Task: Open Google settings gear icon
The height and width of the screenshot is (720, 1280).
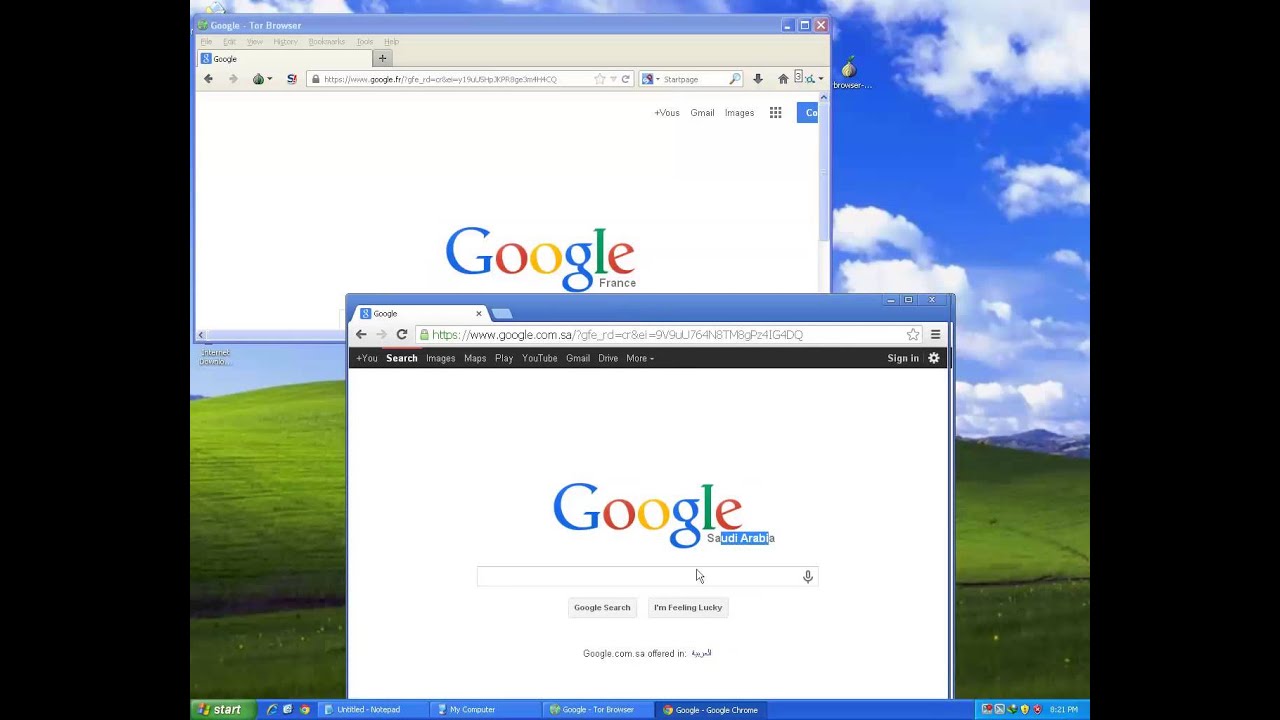Action: pyautogui.click(x=934, y=358)
